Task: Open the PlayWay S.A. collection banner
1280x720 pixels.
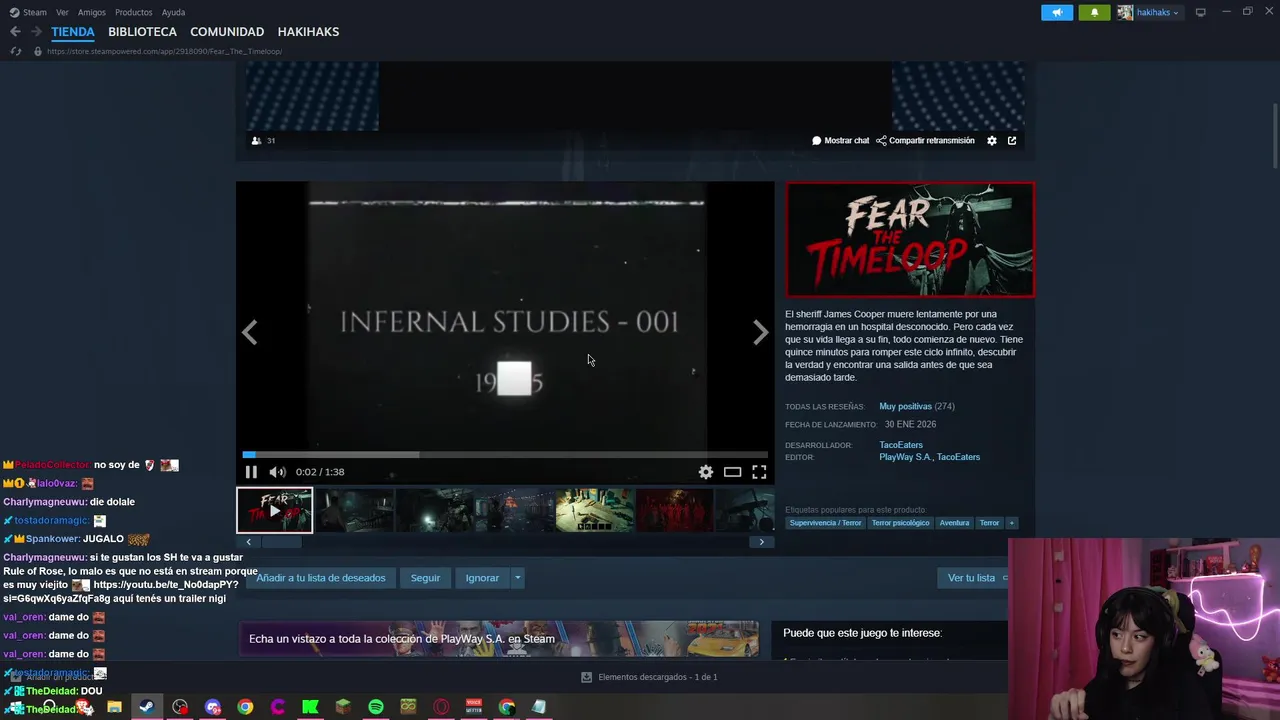Action: (498, 639)
